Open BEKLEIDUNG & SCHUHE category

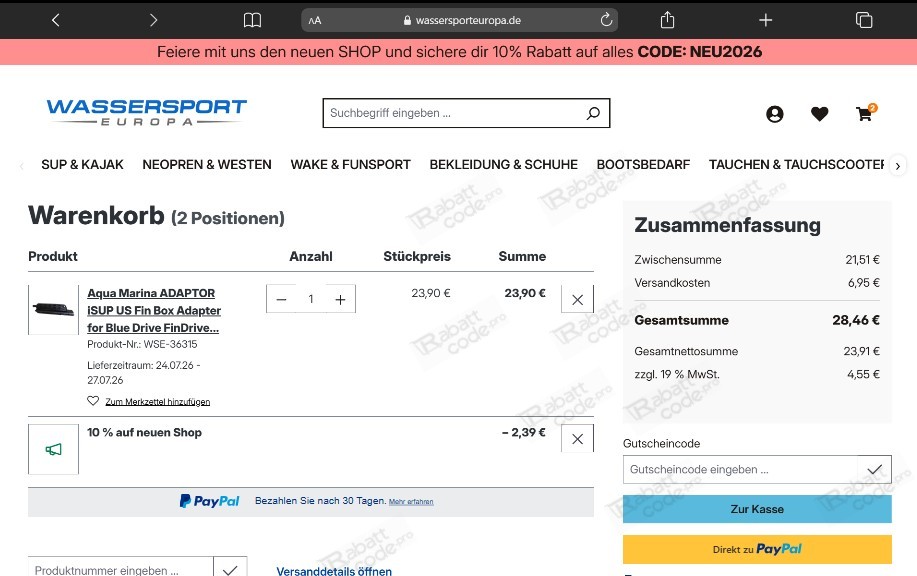click(504, 165)
